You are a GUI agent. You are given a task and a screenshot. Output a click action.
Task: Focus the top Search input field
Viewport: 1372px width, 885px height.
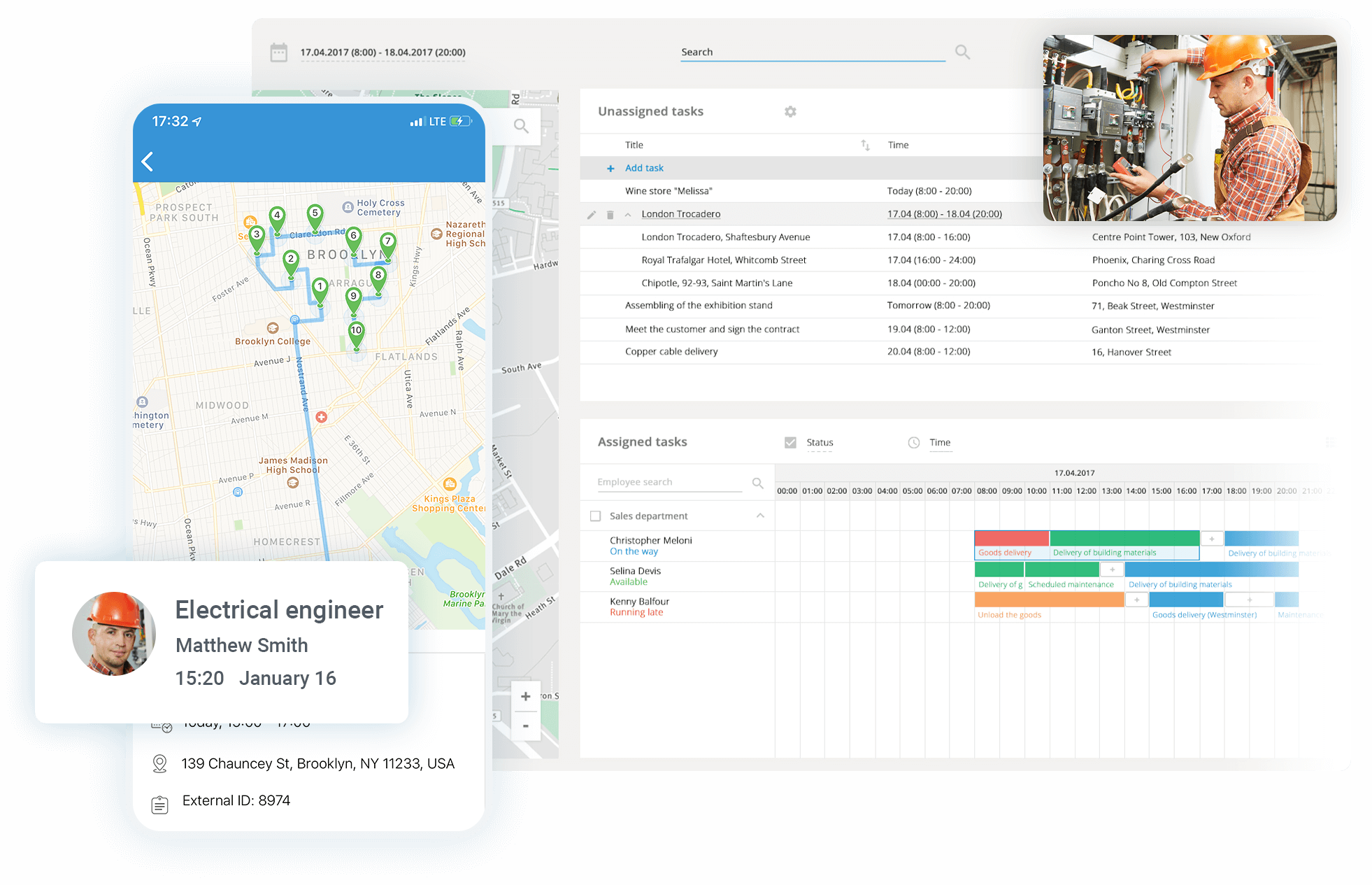coord(813,52)
